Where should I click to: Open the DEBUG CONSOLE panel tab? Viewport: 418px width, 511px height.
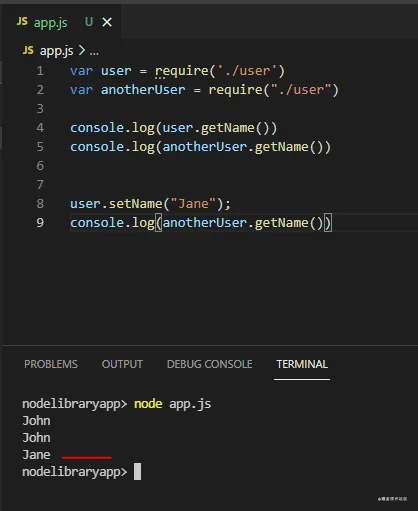point(210,364)
